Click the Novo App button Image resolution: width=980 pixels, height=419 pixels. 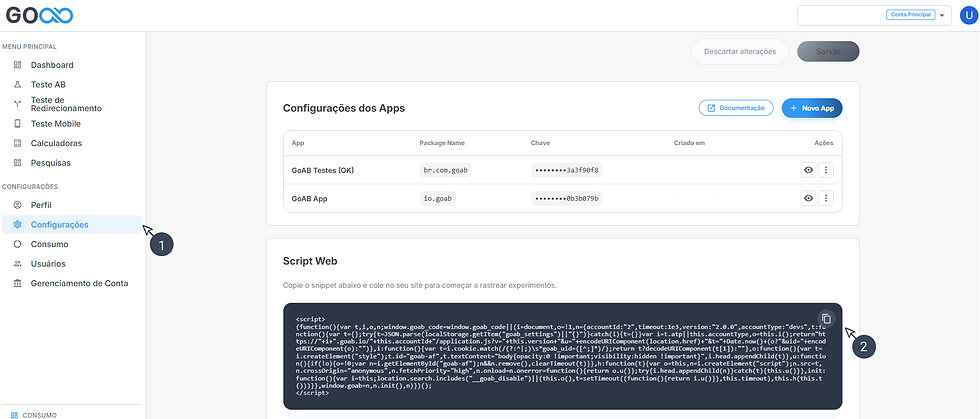coord(812,108)
